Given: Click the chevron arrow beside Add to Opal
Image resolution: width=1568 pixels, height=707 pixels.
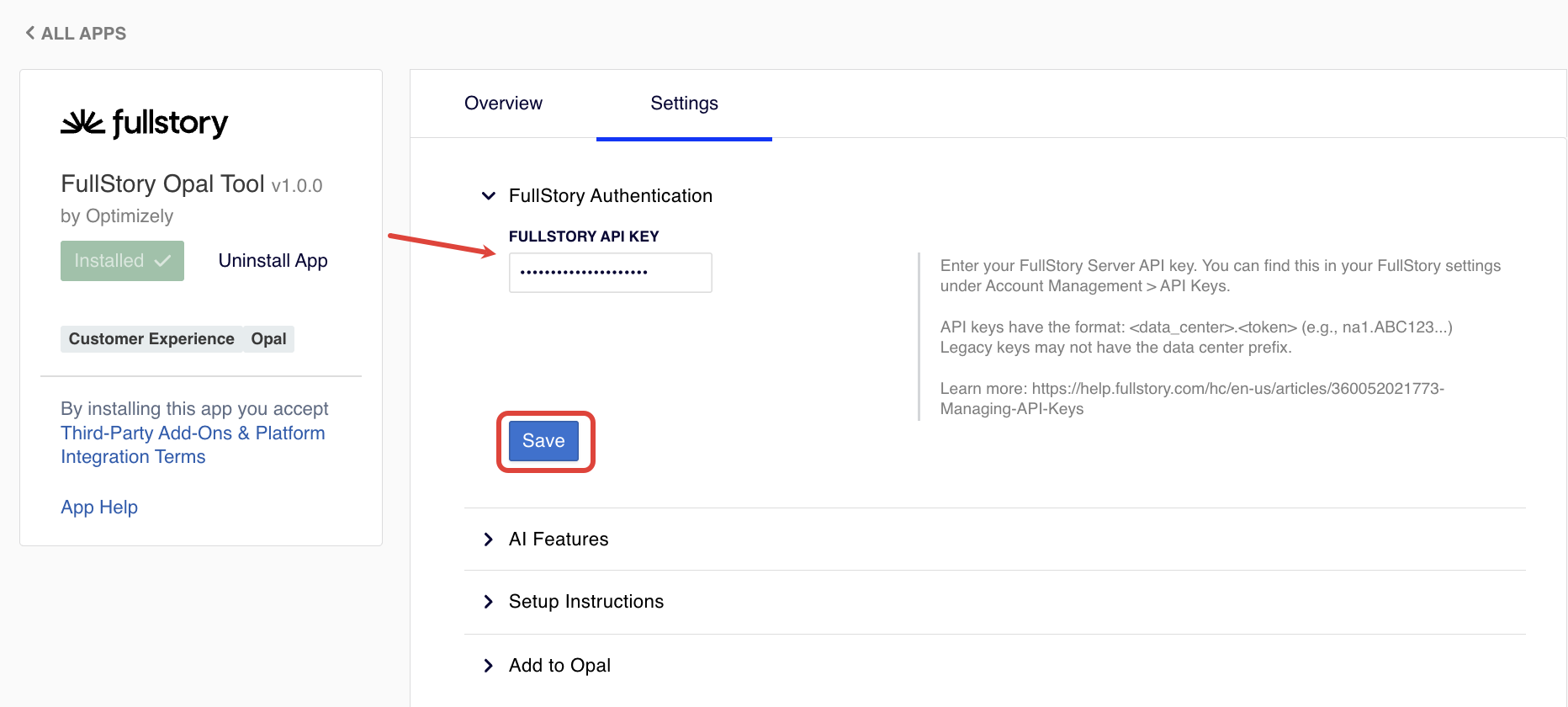Looking at the screenshot, I should coord(488,666).
